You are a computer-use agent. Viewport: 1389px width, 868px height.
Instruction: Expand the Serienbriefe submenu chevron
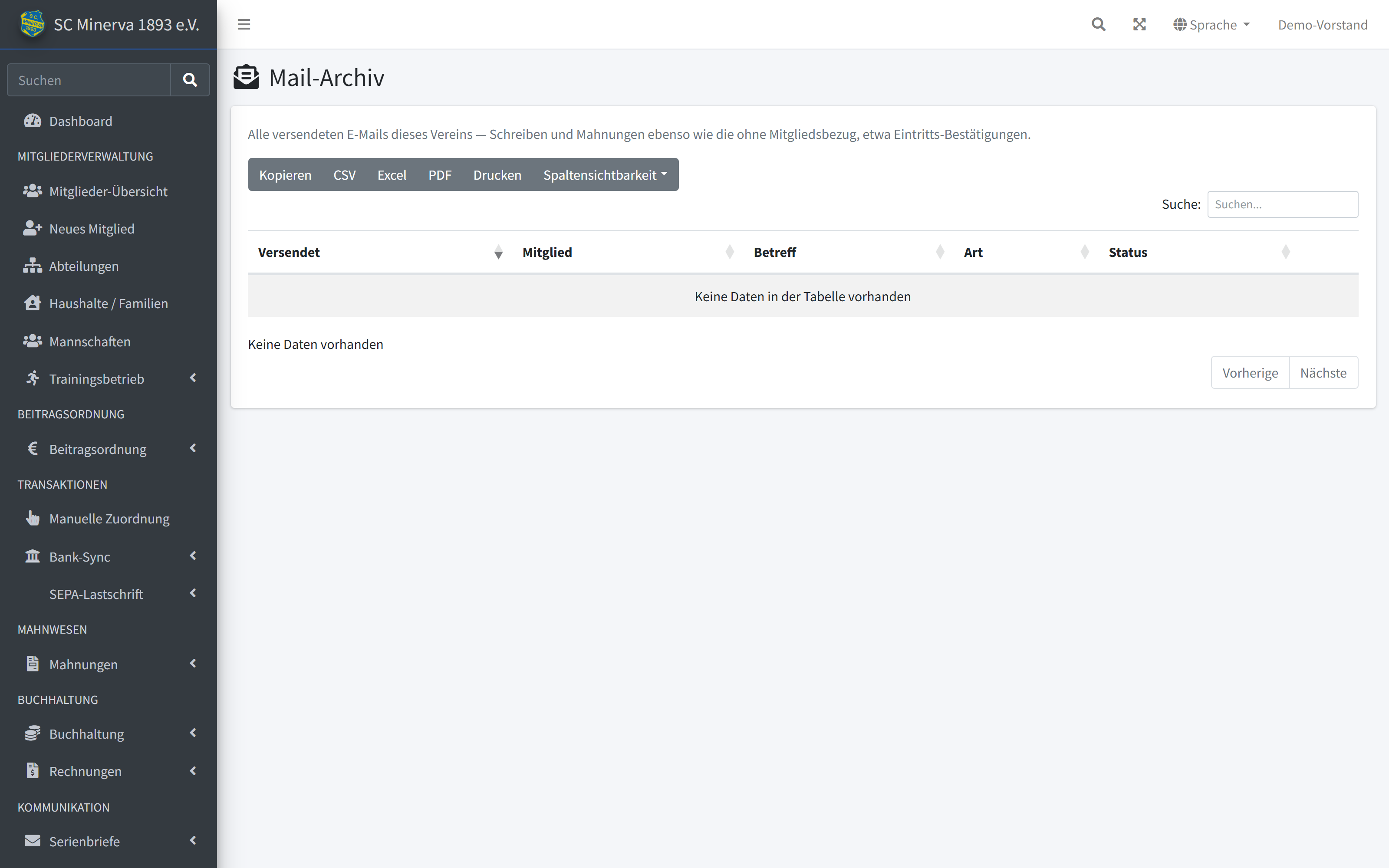pyautogui.click(x=193, y=841)
